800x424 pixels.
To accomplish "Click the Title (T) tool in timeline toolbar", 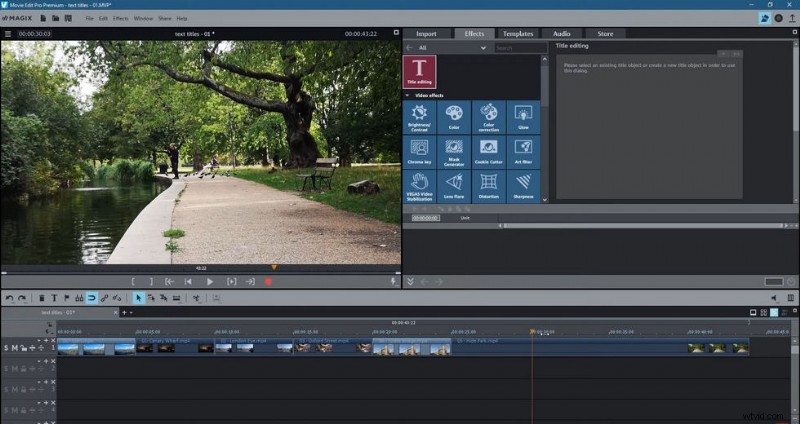I will (x=54, y=298).
